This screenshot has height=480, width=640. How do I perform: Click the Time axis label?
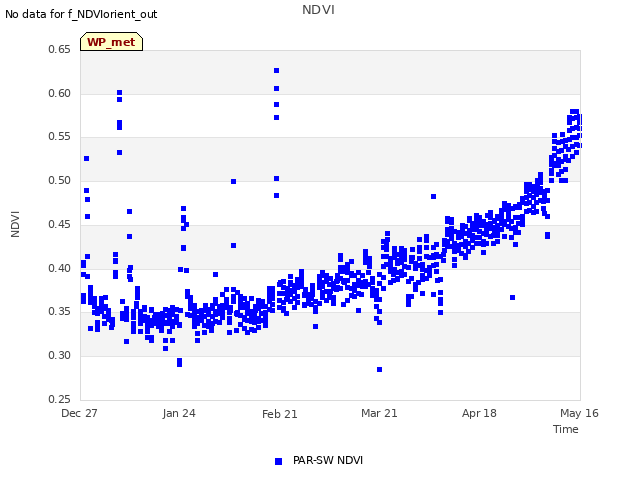[566, 429]
